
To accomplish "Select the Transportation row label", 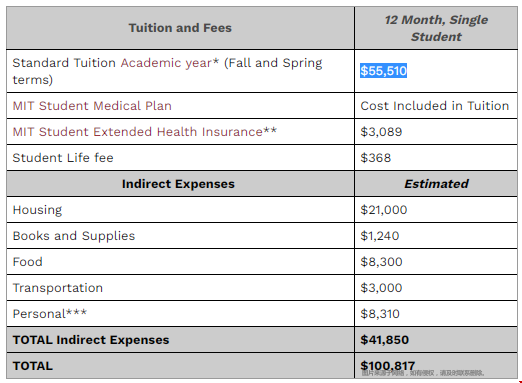I will coord(58,288).
